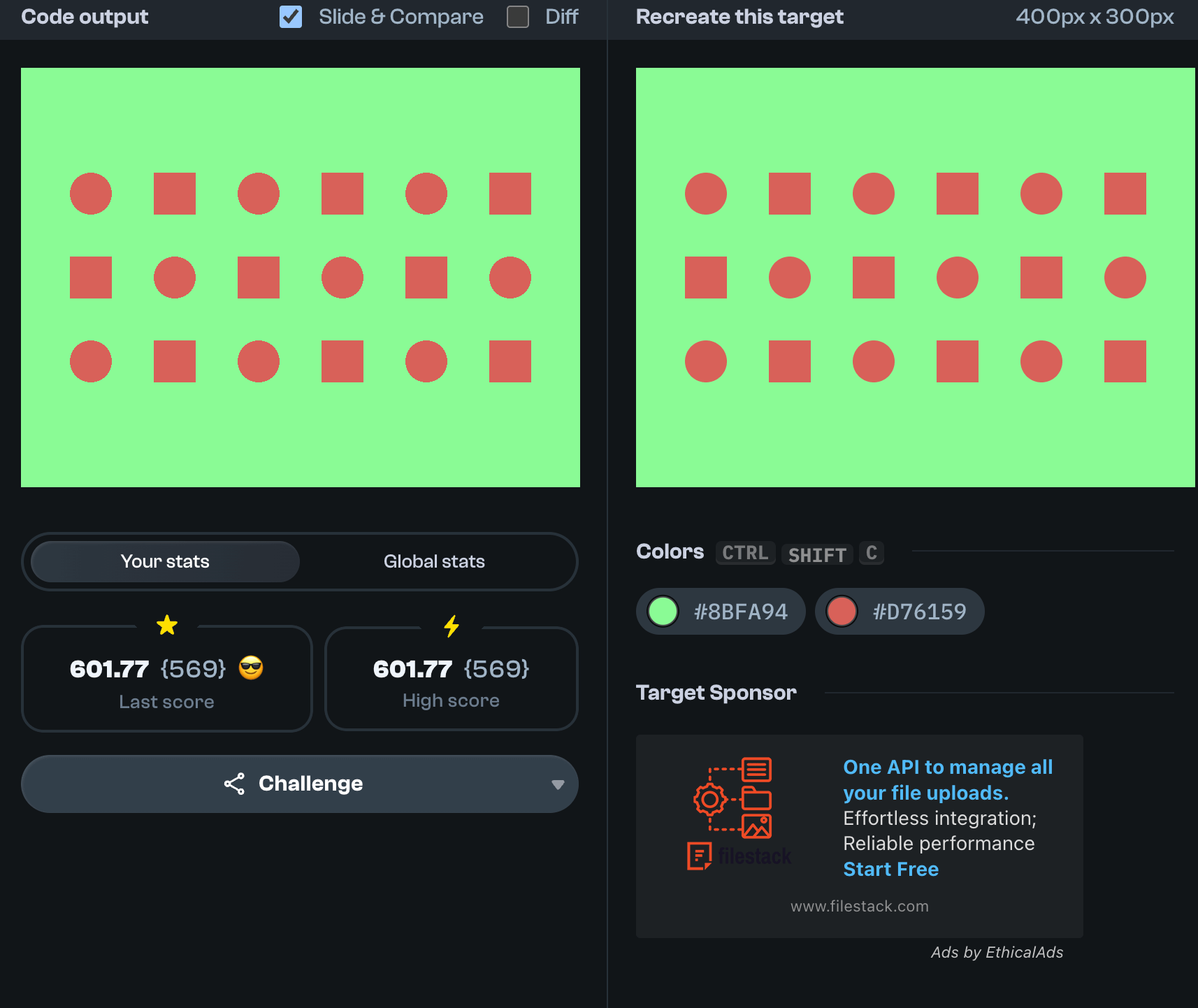Enable the Diff checkbox
The width and height of the screenshot is (1198, 1008).
(x=518, y=17)
